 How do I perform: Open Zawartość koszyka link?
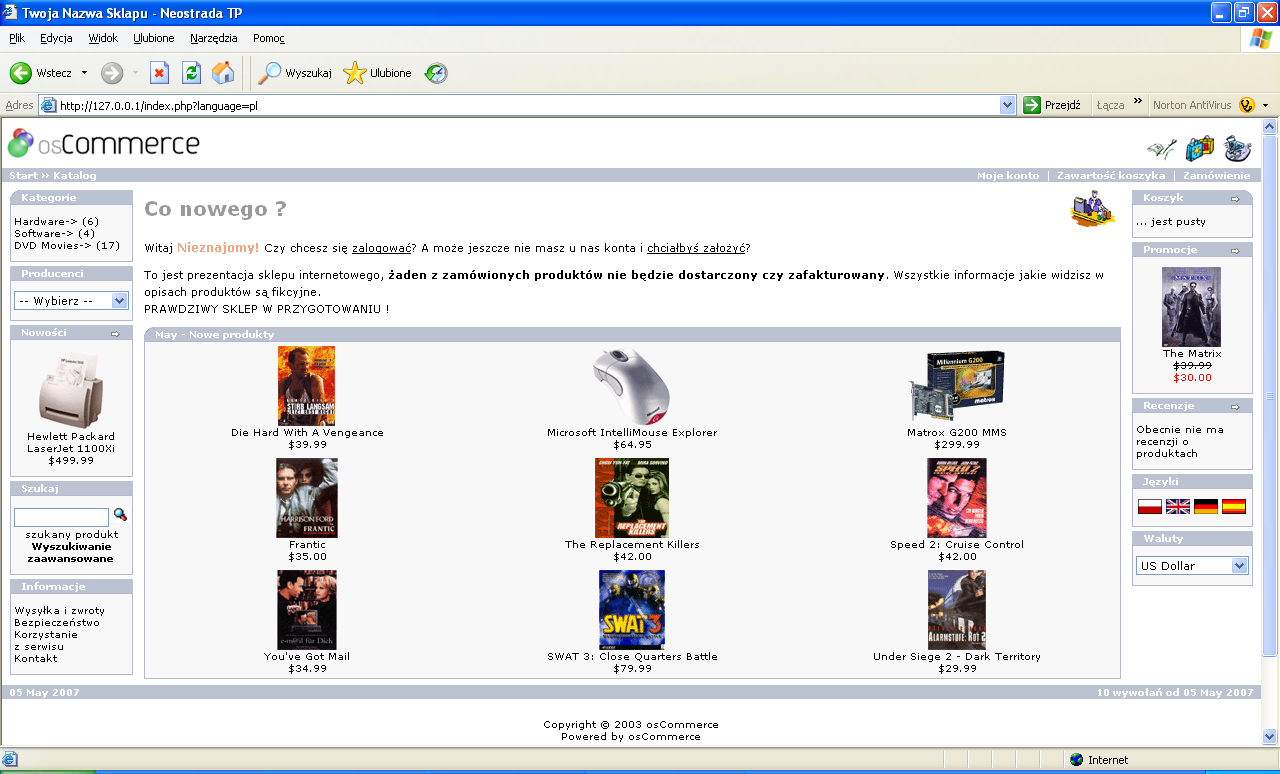click(1111, 175)
